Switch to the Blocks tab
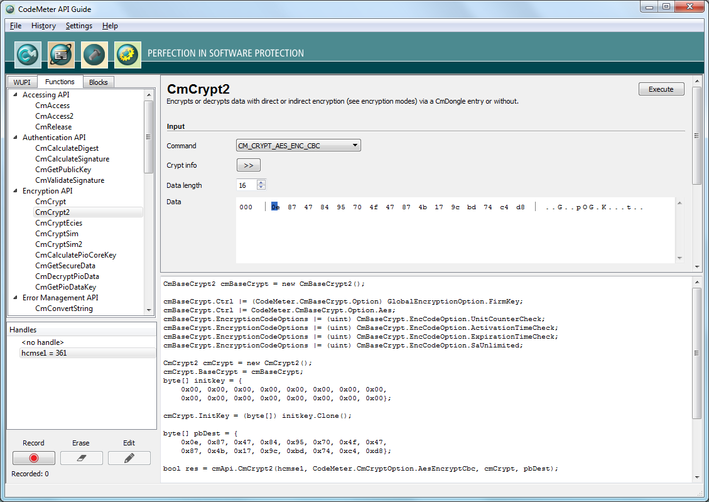 tap(98, 82)
